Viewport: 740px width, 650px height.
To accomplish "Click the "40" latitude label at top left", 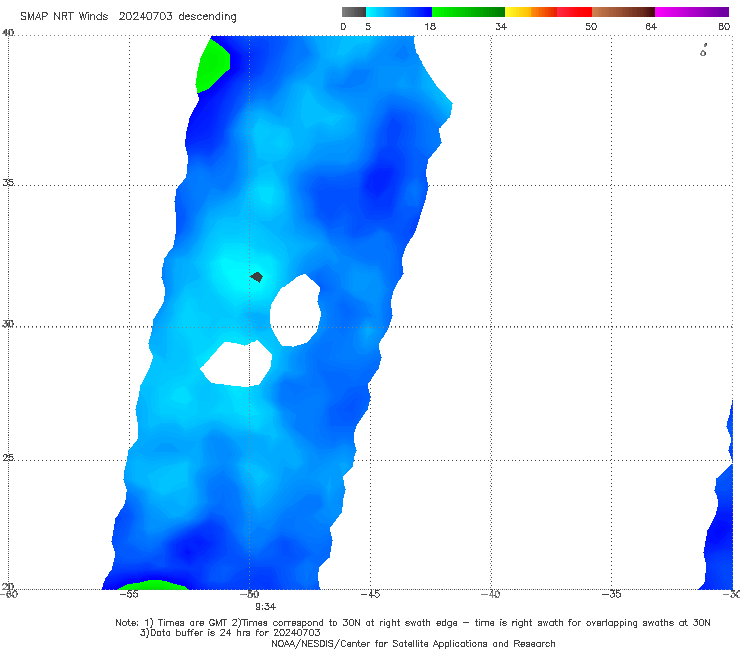I will (x=8, y=33).
